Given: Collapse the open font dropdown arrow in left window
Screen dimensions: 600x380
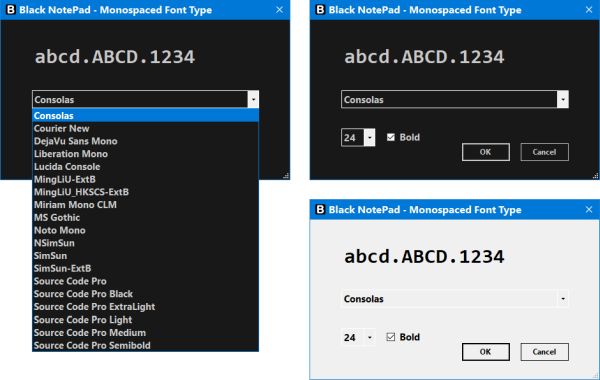Looking at the screenshot, I should pos(253,99).
